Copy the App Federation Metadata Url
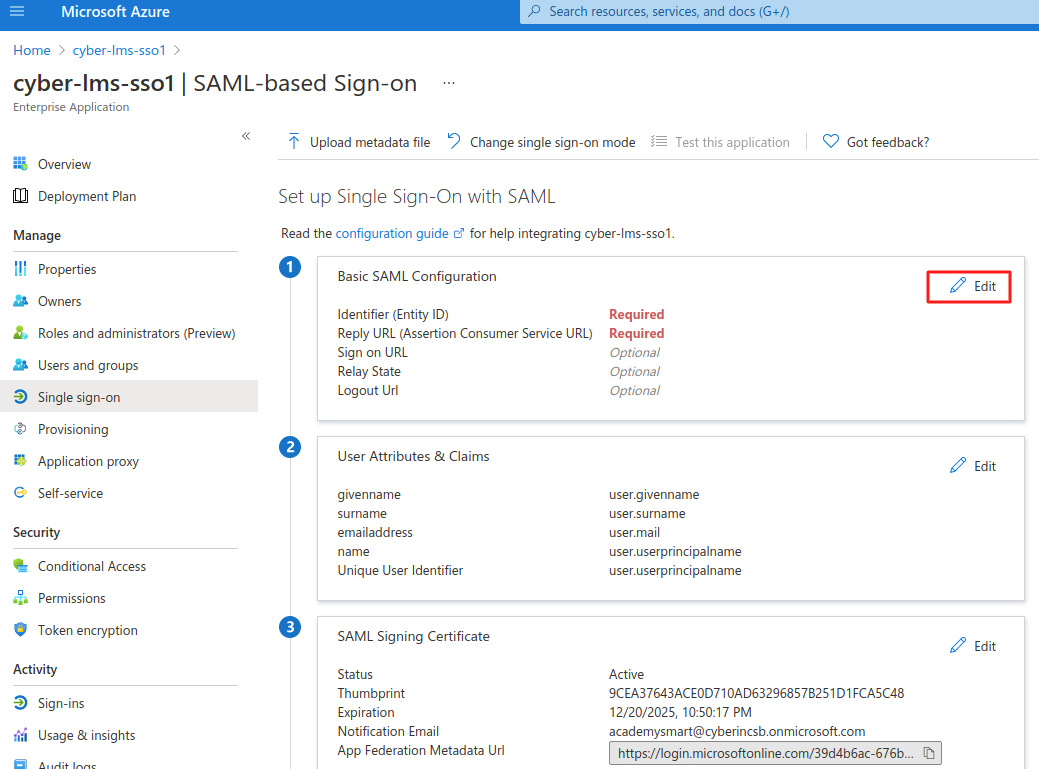The width and height of the screenshot is (1039, 769). tap(929, 753)
